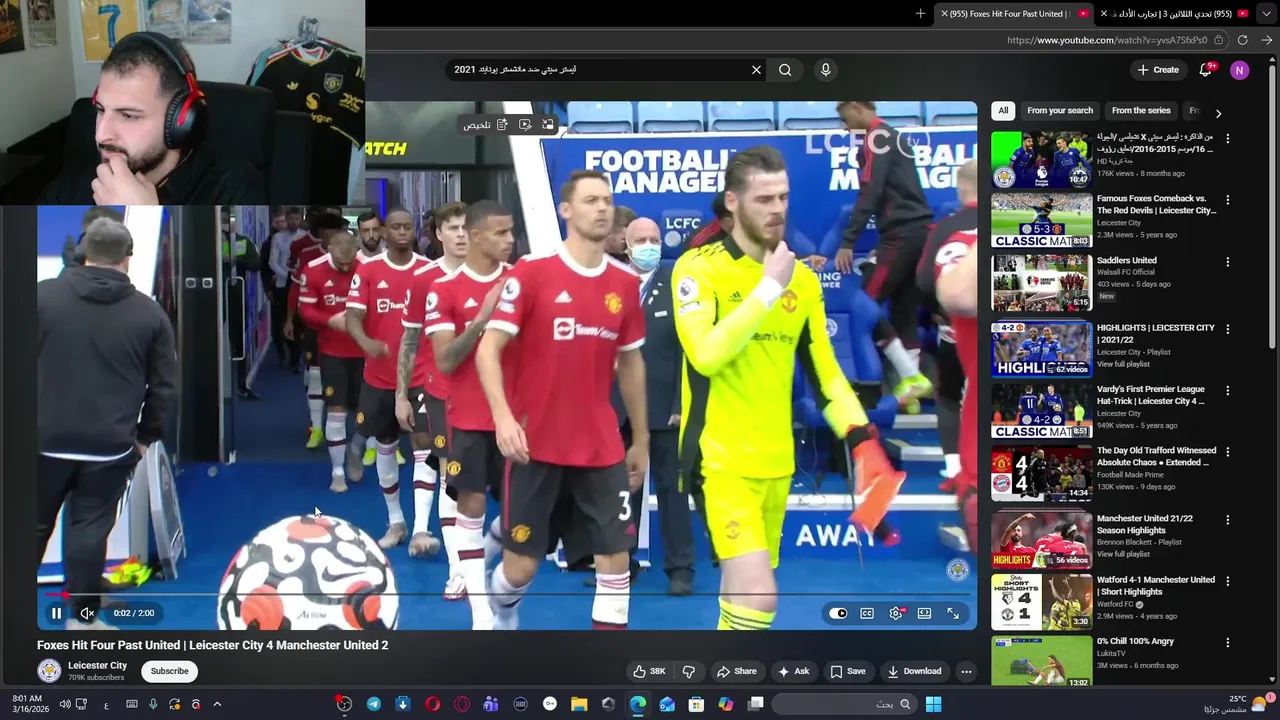Screen dimensions: 1280x720
Task: Subscribe to Leicester City channel
Action: pos(169,671)
